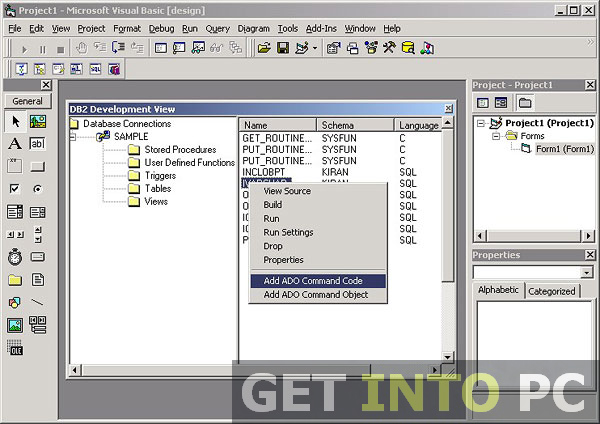Image resolution: width=600 pixels, height=424 pixels.
Task: Select the Image control in toolbox
Action: tap(15, 325)
